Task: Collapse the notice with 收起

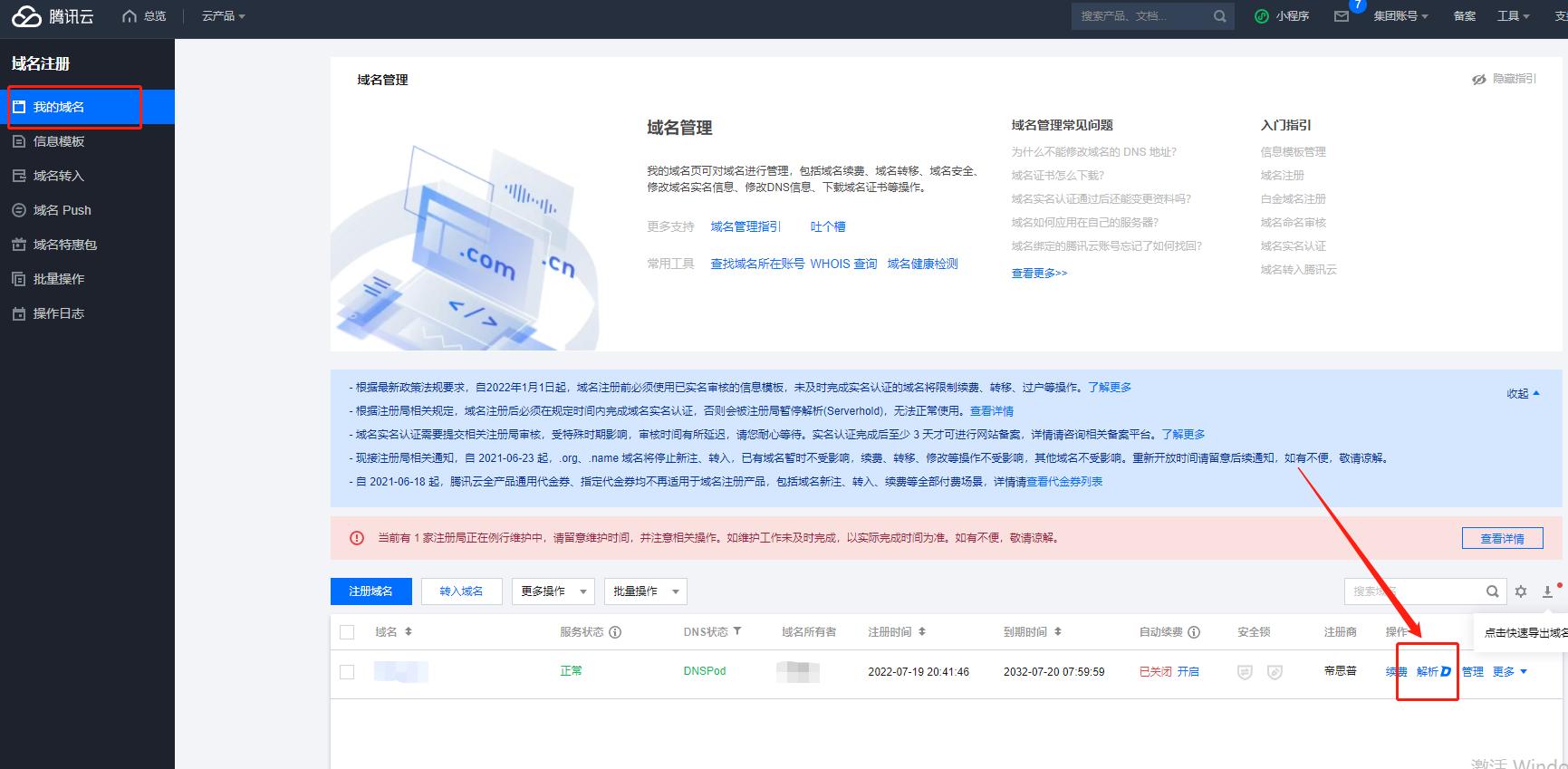Action: (1523, 393)
